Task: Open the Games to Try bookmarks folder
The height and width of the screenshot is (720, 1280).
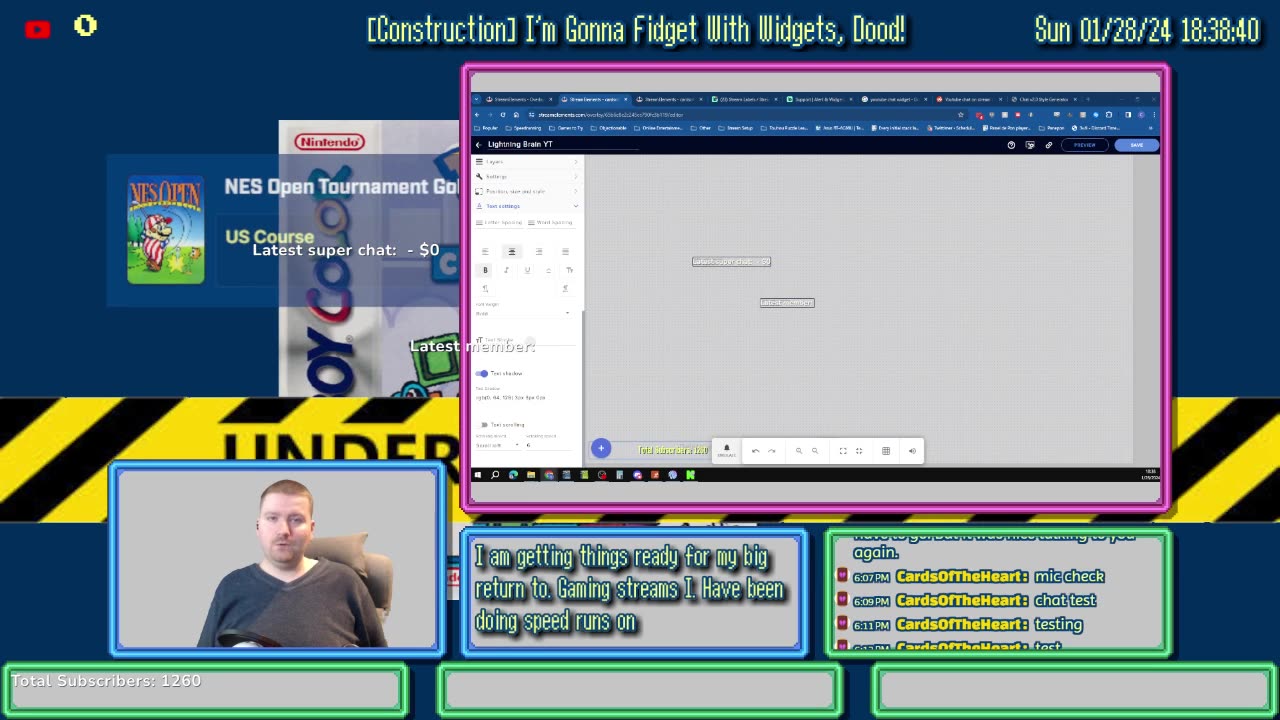Action: (x=567, y=128)
